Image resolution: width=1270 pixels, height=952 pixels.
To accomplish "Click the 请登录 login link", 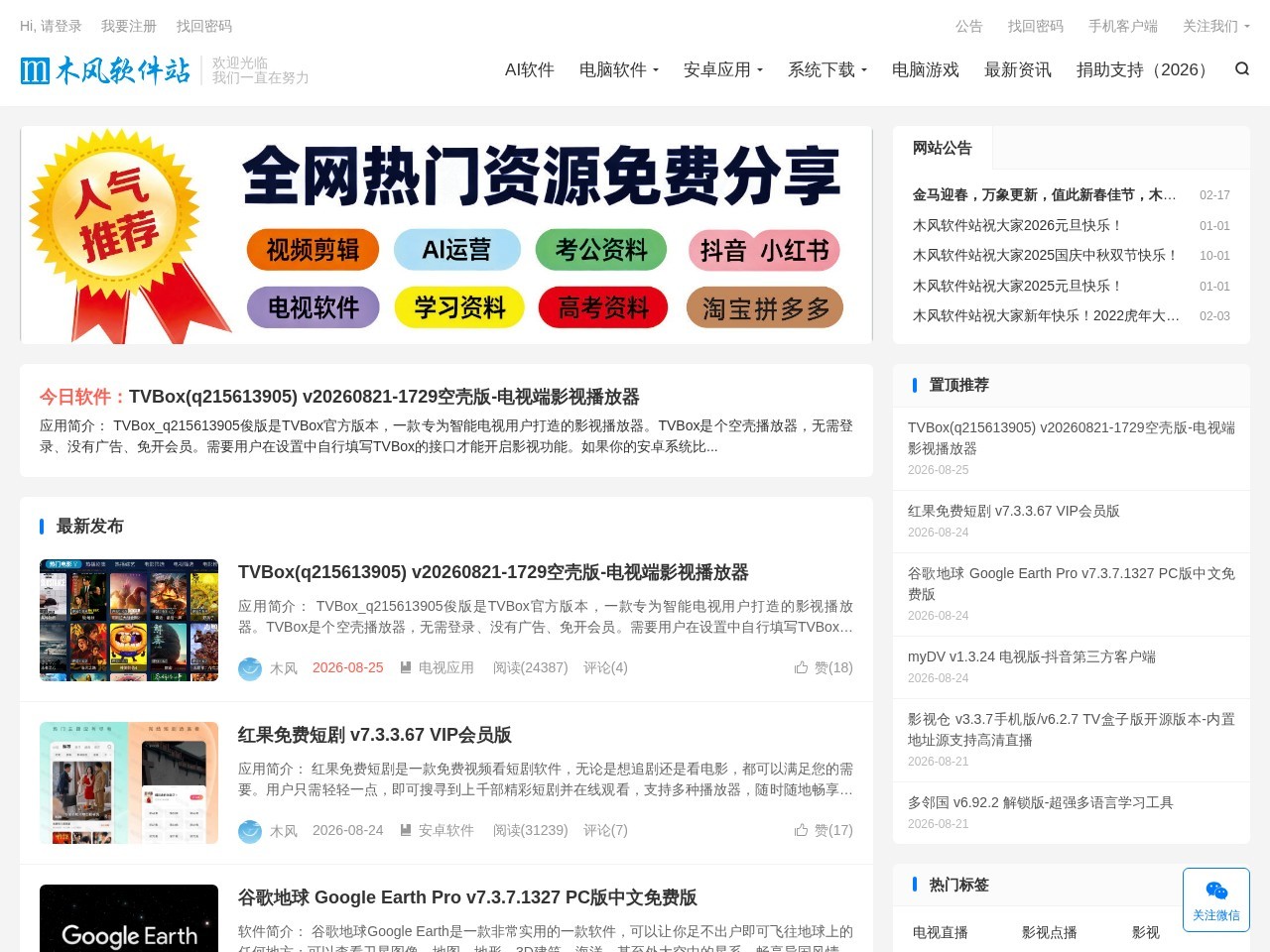I will pos(62,26).
